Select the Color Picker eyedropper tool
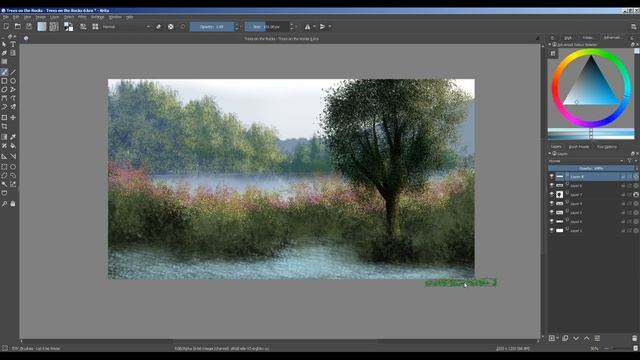The height and width of the screenshot is (360, 640). [13, 137]
